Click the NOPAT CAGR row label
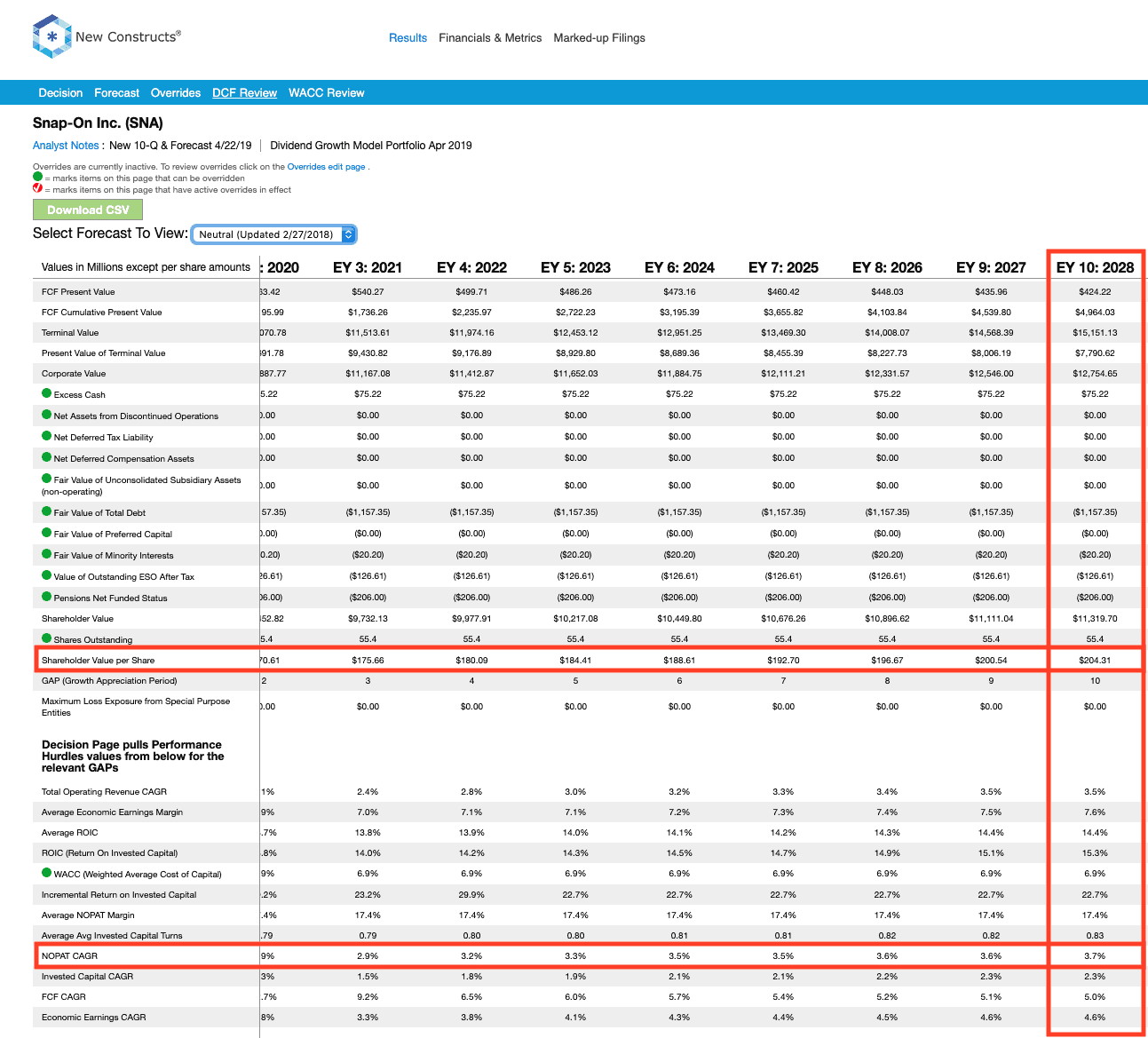 69,956
